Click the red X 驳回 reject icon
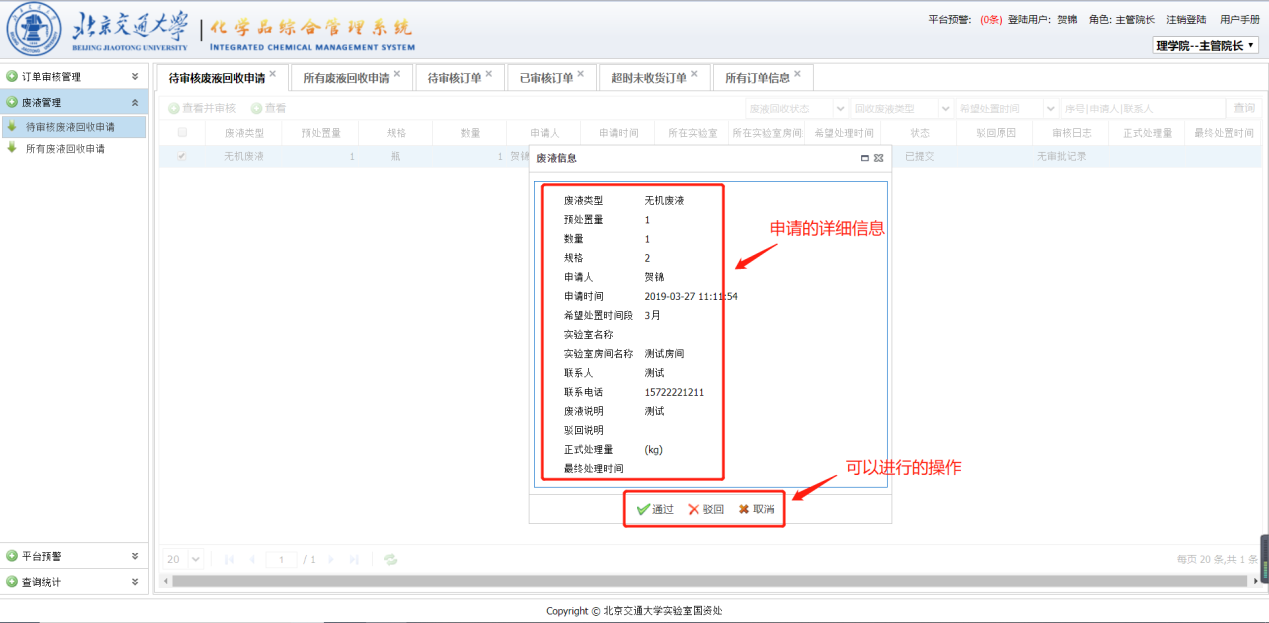This screenshot has width=1269, height=623. coord(694,509)
